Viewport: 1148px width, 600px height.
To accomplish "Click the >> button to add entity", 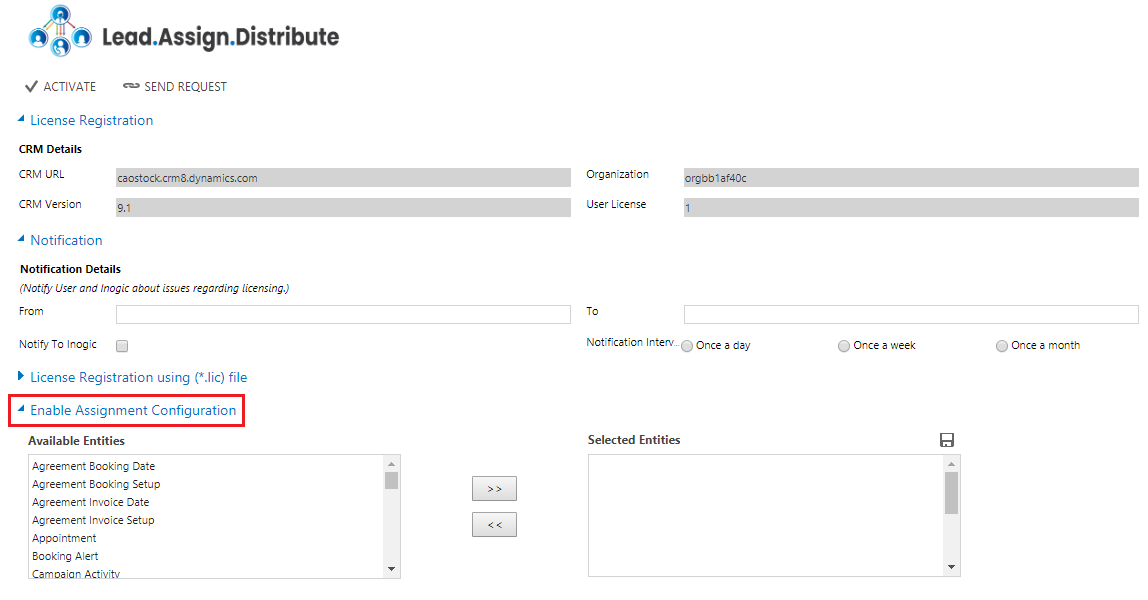I will tap(494, 489).
